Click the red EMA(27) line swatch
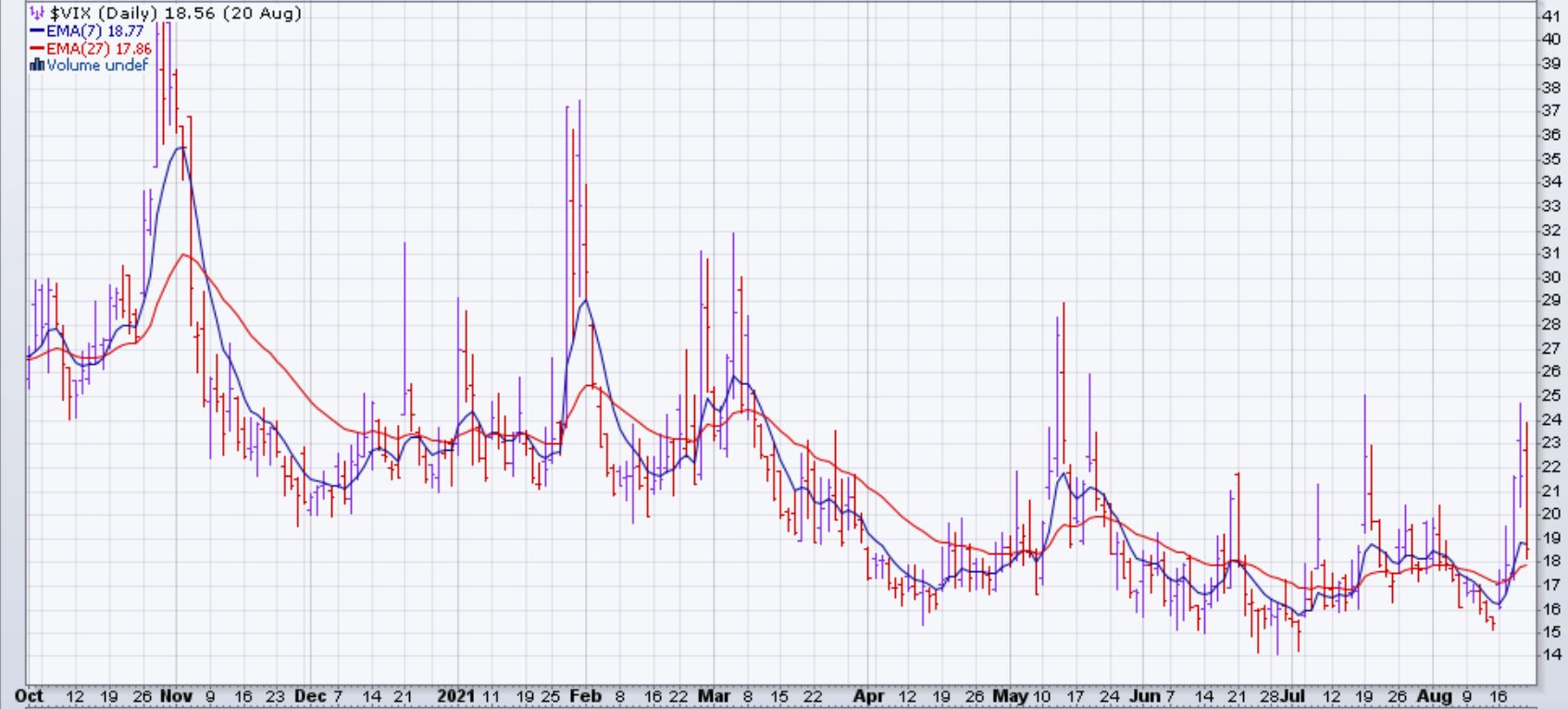The height and width of the screenshot is (709, 1568). (x=37, y=48)
